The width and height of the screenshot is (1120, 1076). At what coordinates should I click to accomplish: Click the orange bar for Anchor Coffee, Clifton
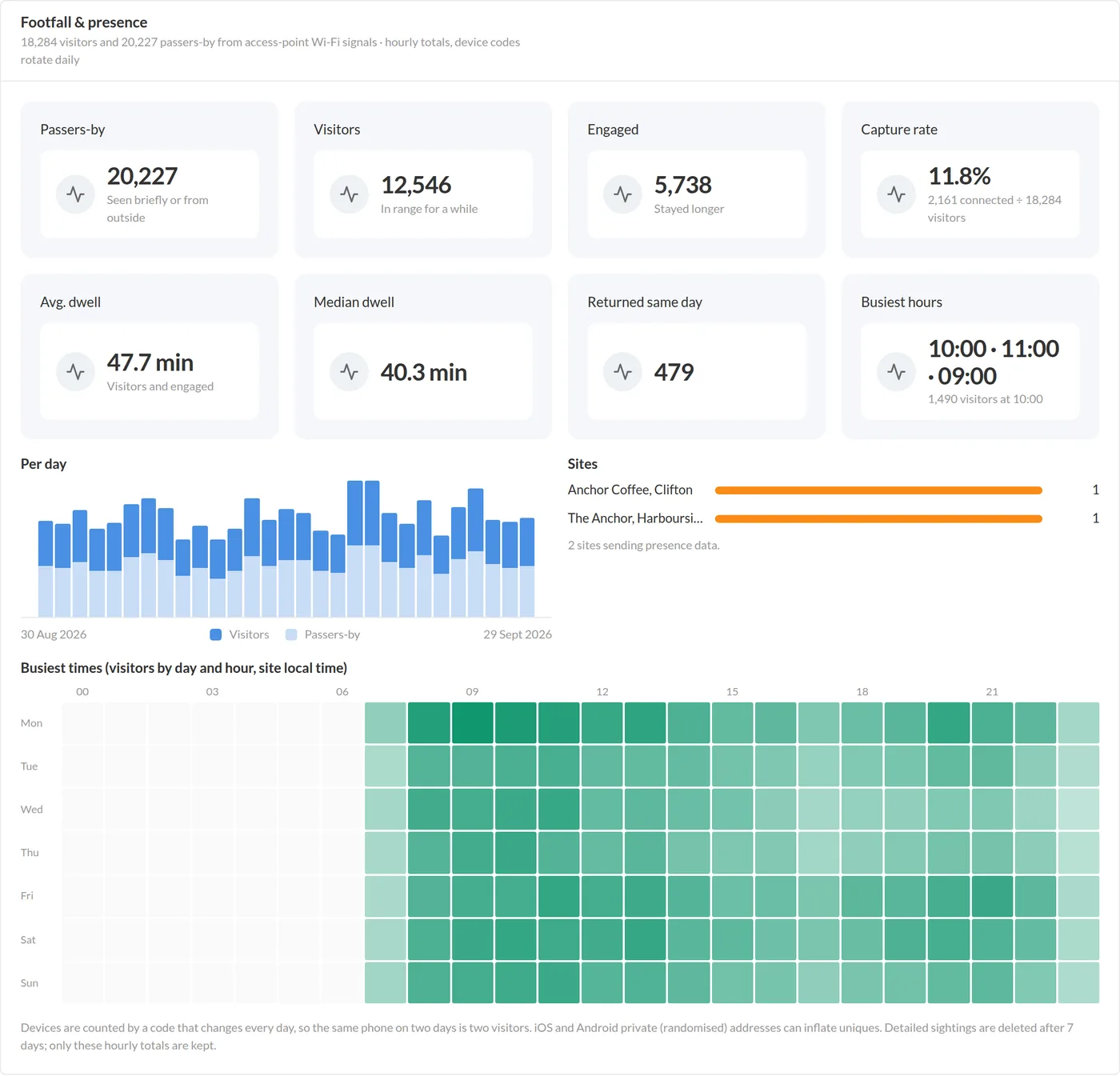click(878, 490)
